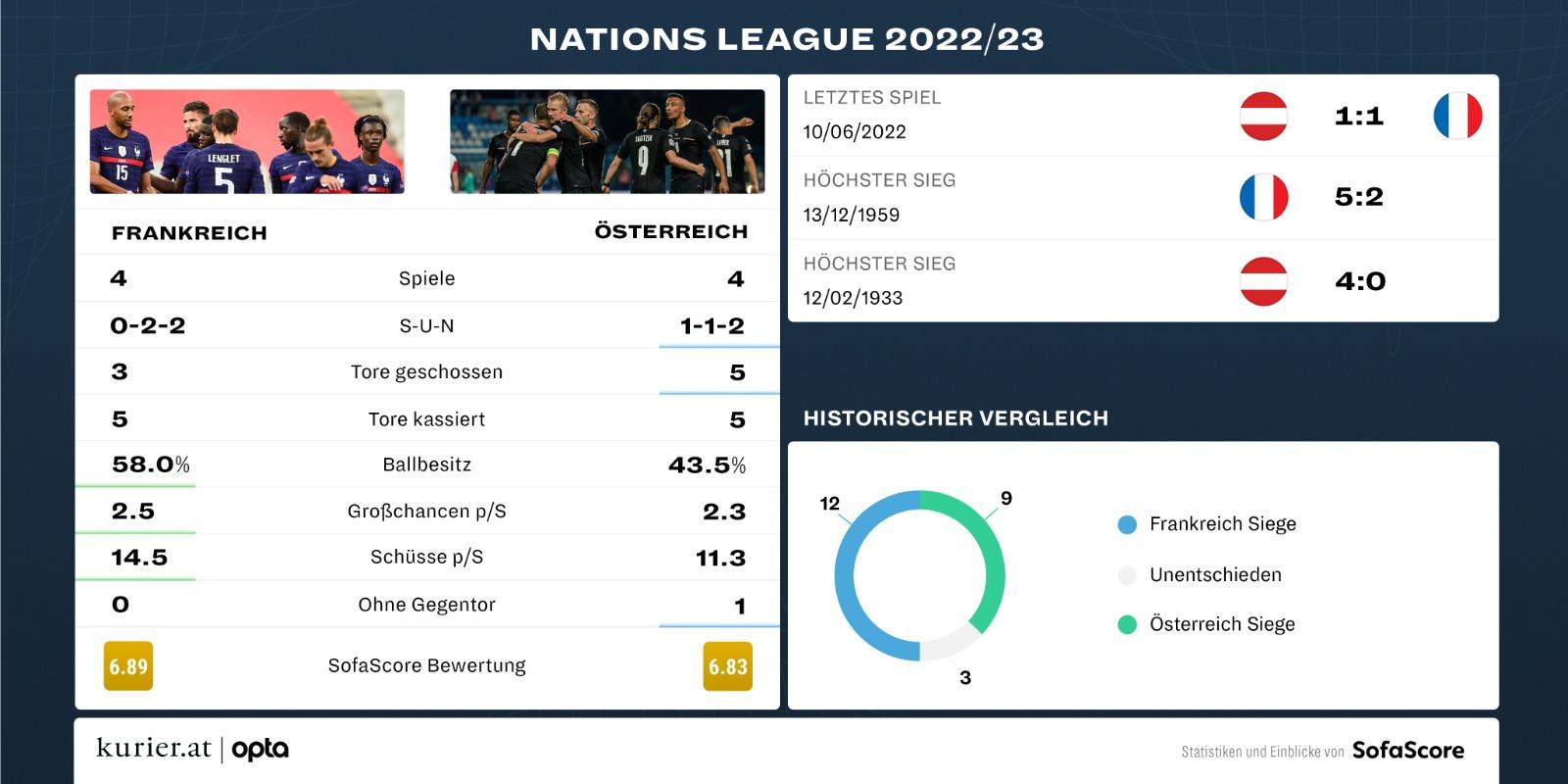This screenshot has height=784, width=1568.
Task: Click Österreich SofaScore rating badge 6.83
Action: 727,666
